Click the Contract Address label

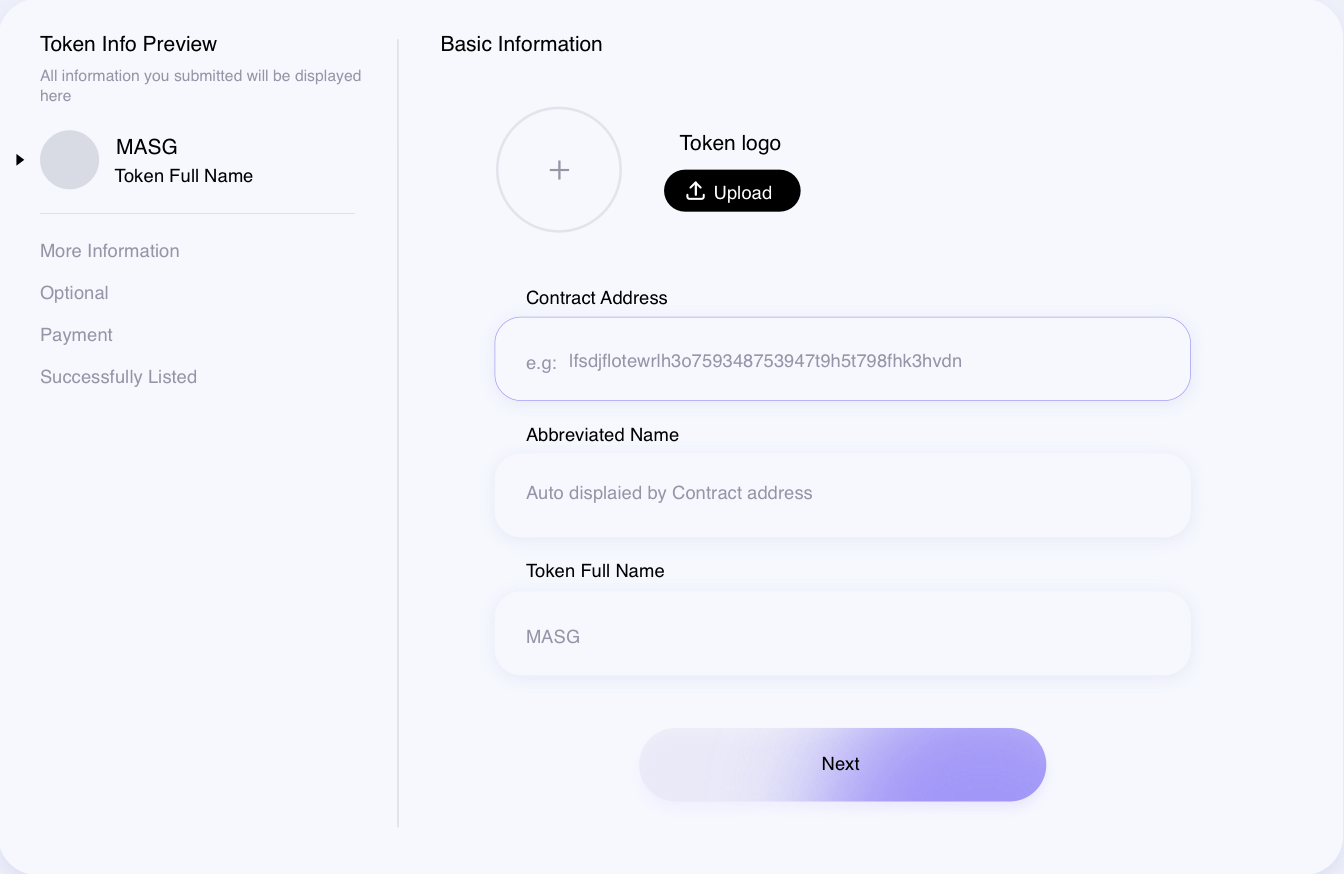click(x=597, y=298)
